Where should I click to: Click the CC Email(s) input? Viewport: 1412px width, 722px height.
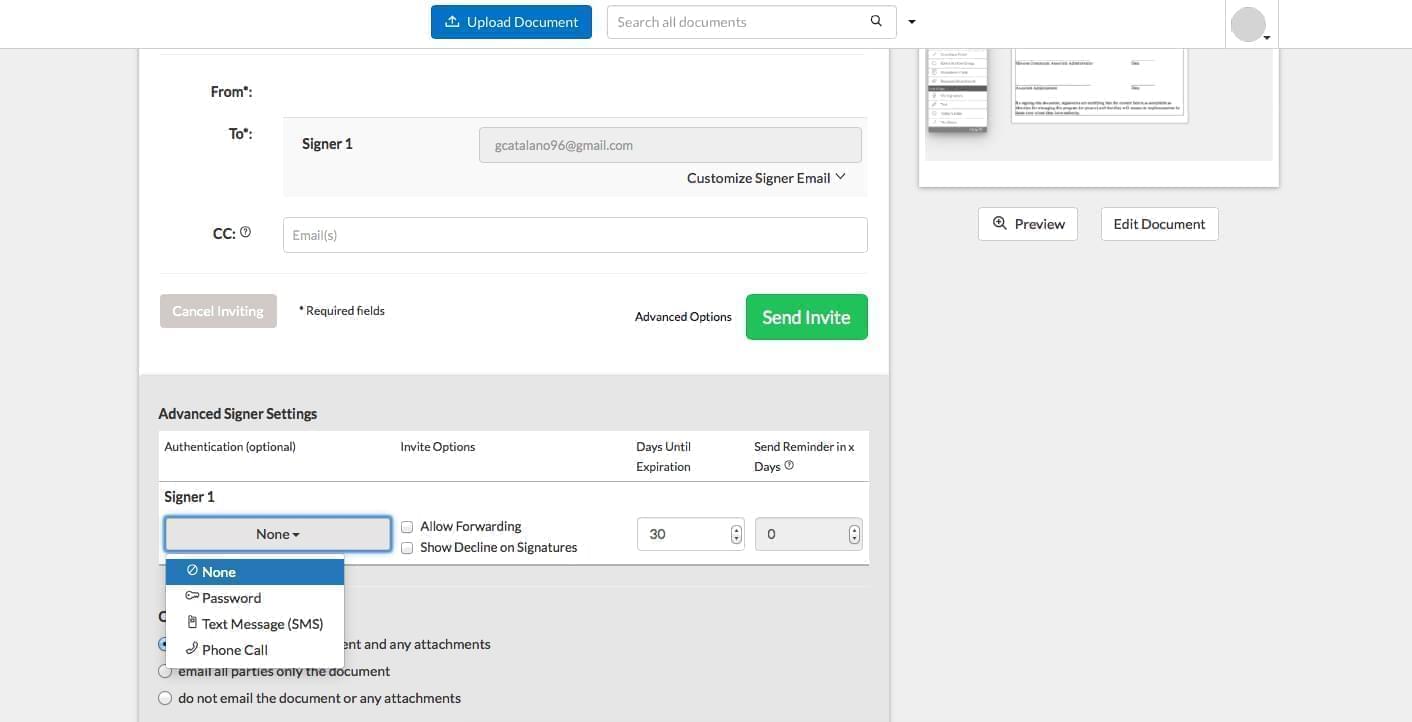[575, 235]
